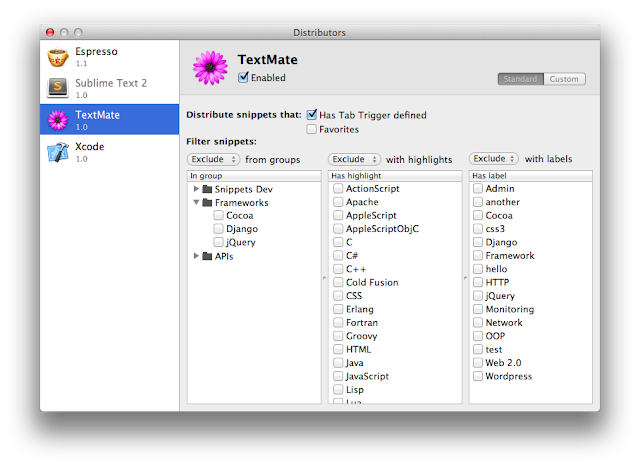Check the C++ highlight checkbox
Viewport: 640px width, 467px height.
pyautogui.click(x=338, y=269)
